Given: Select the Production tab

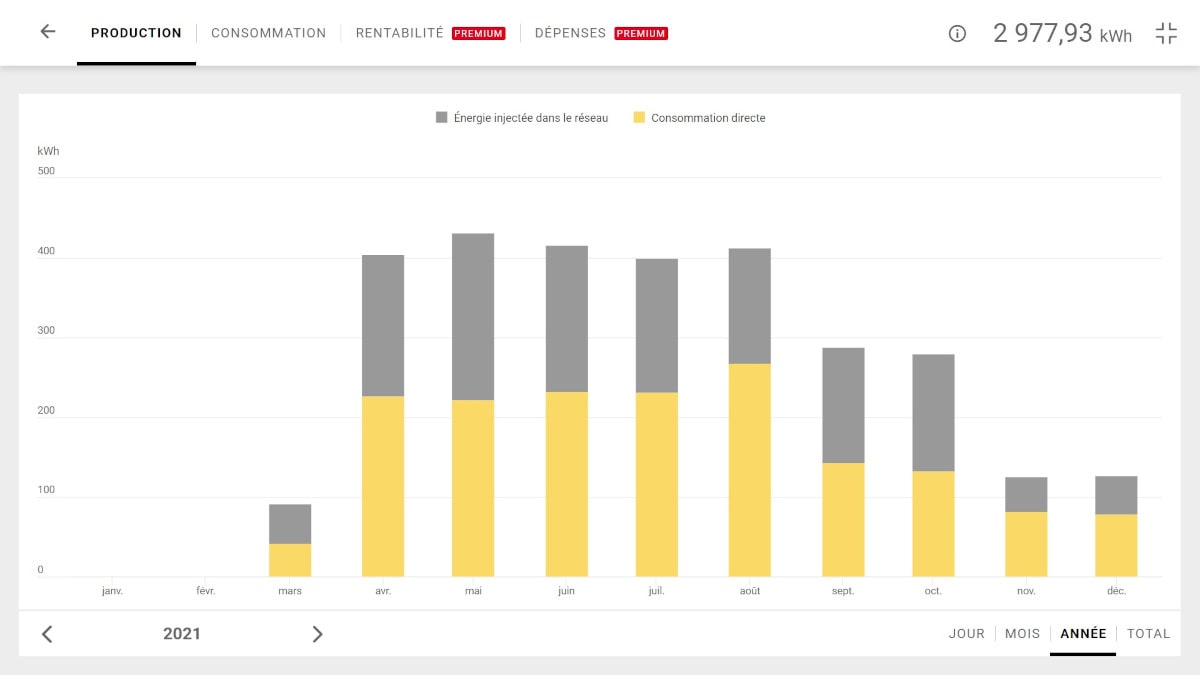Looking at the screenshot, I should pyautogui.click(x=136, y=33).
